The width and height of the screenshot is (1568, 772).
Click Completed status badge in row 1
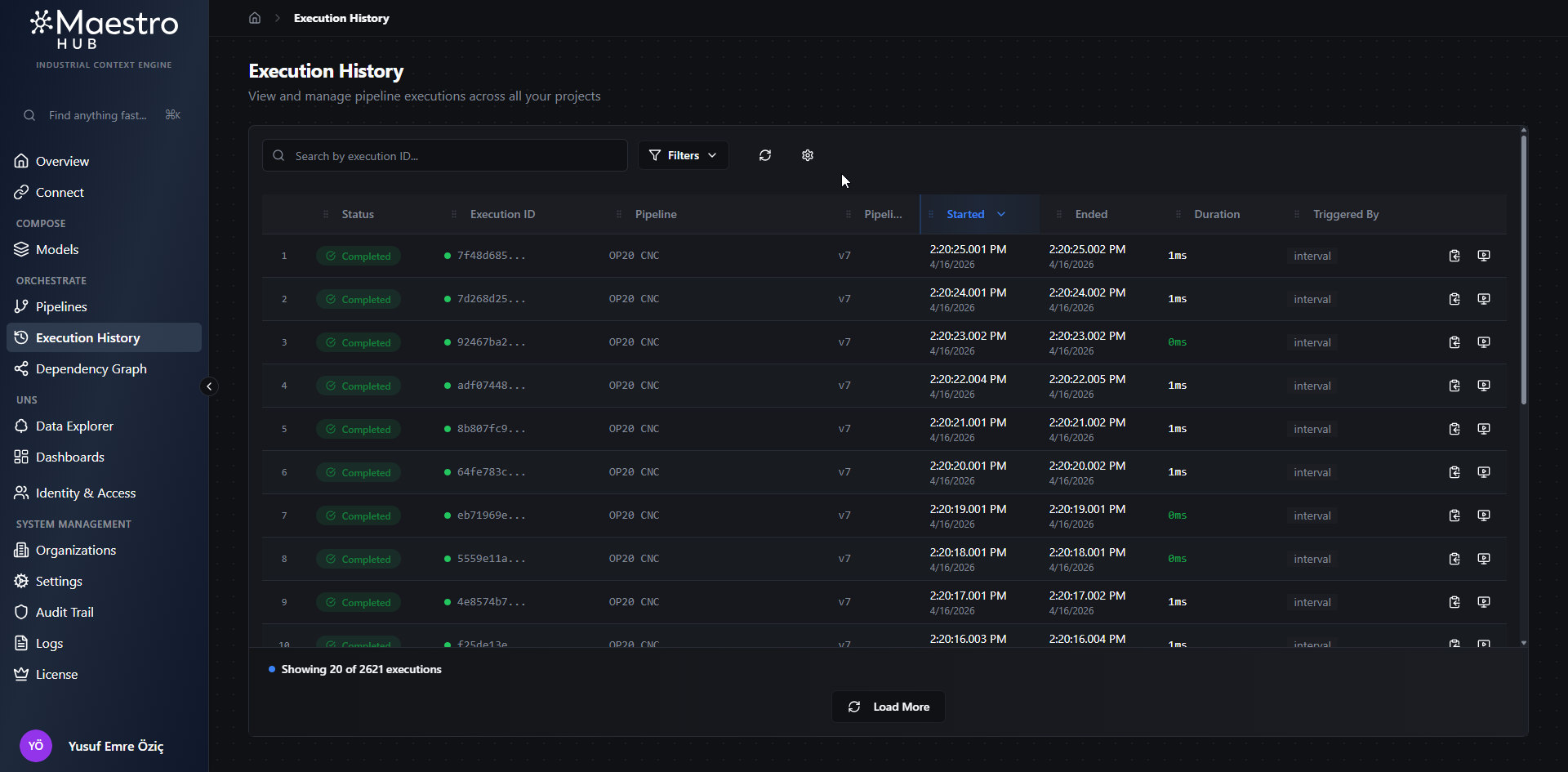click(359, 256)
